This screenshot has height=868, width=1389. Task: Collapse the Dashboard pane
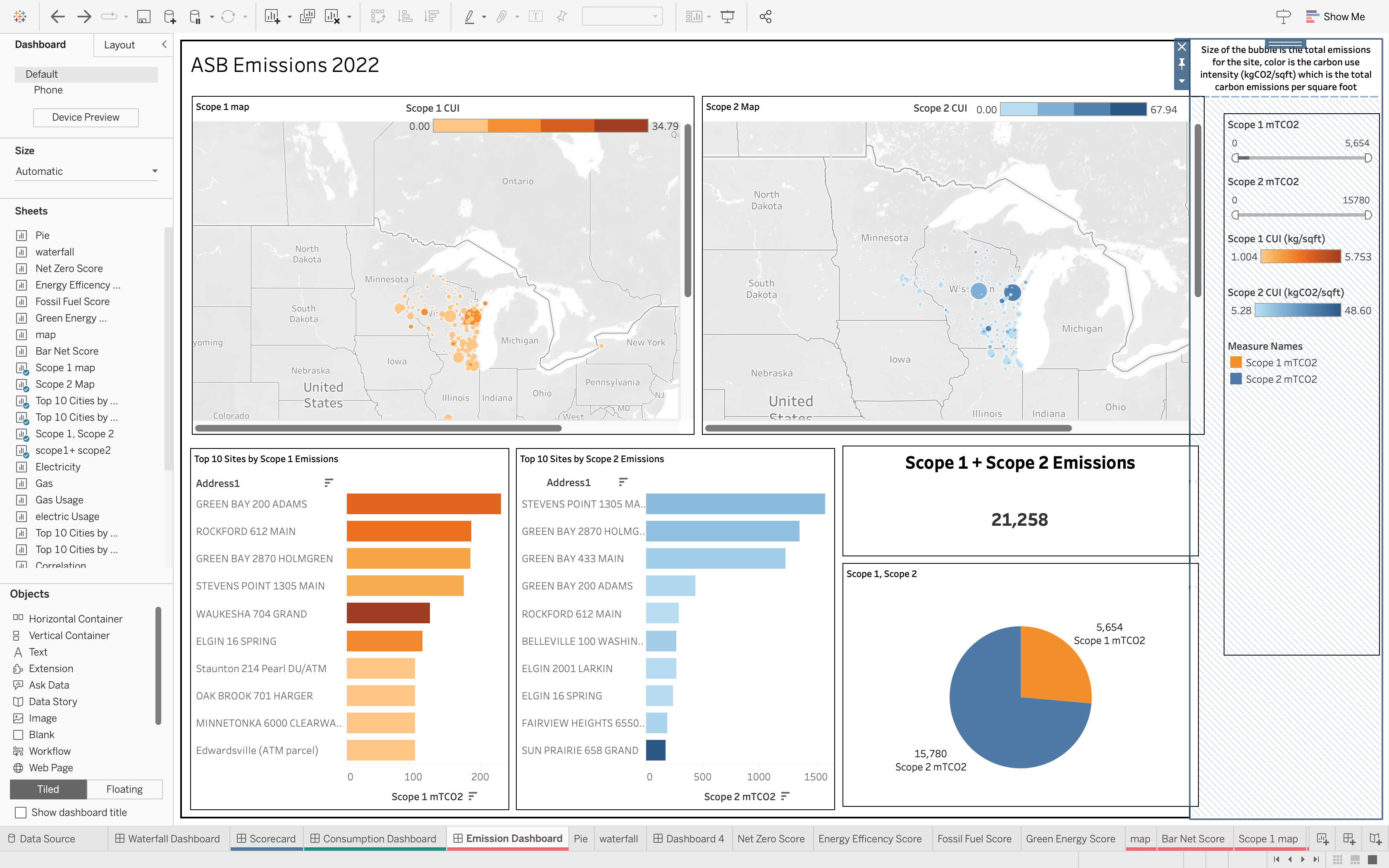(x=165, y=44)
